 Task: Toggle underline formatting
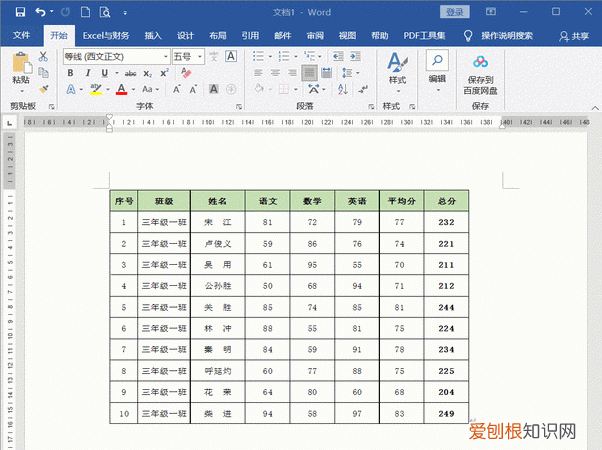pos(104,73)
